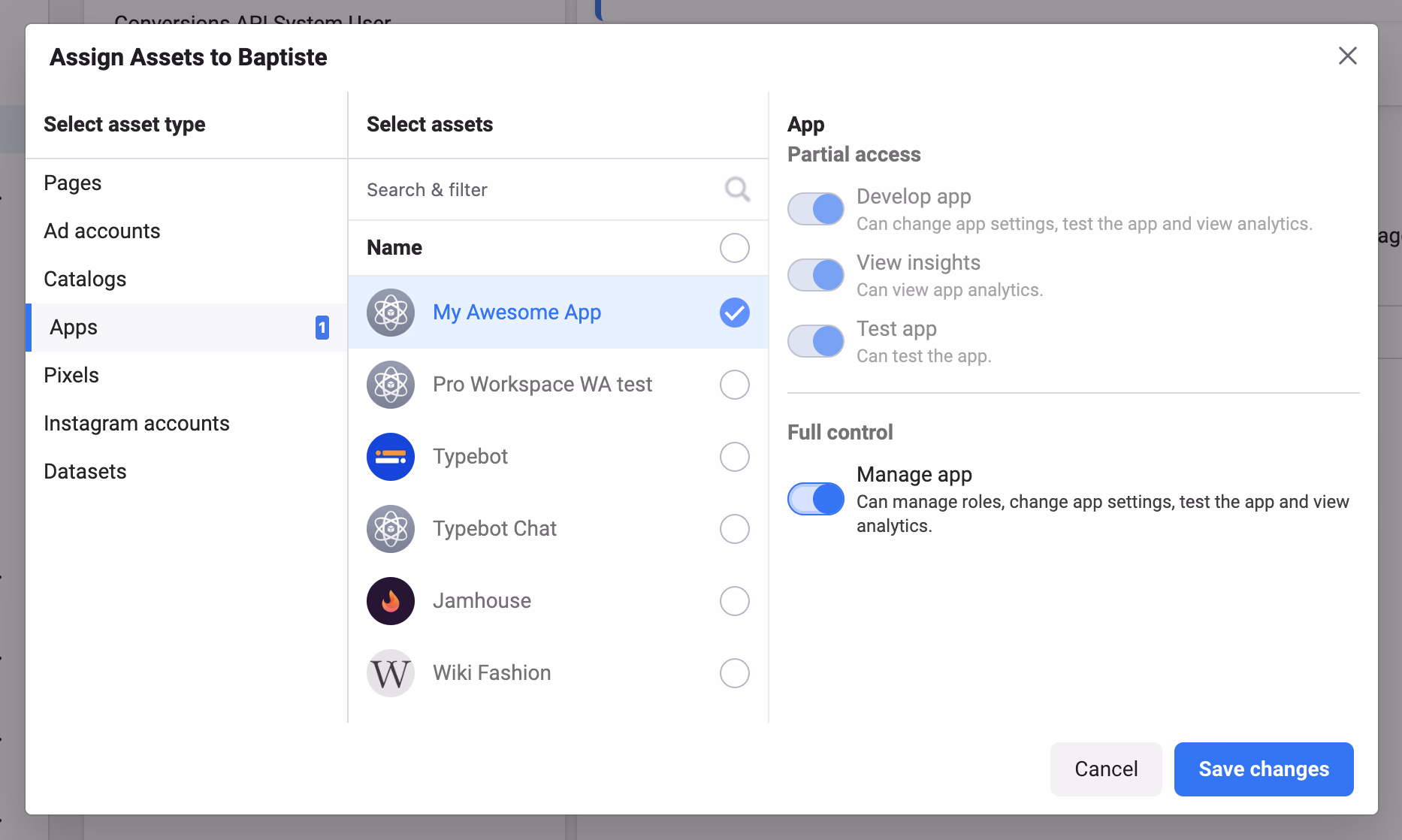Switch to the Pages asset type
Viewport: 1402px width, 840px height.
[x=72, y=183]
